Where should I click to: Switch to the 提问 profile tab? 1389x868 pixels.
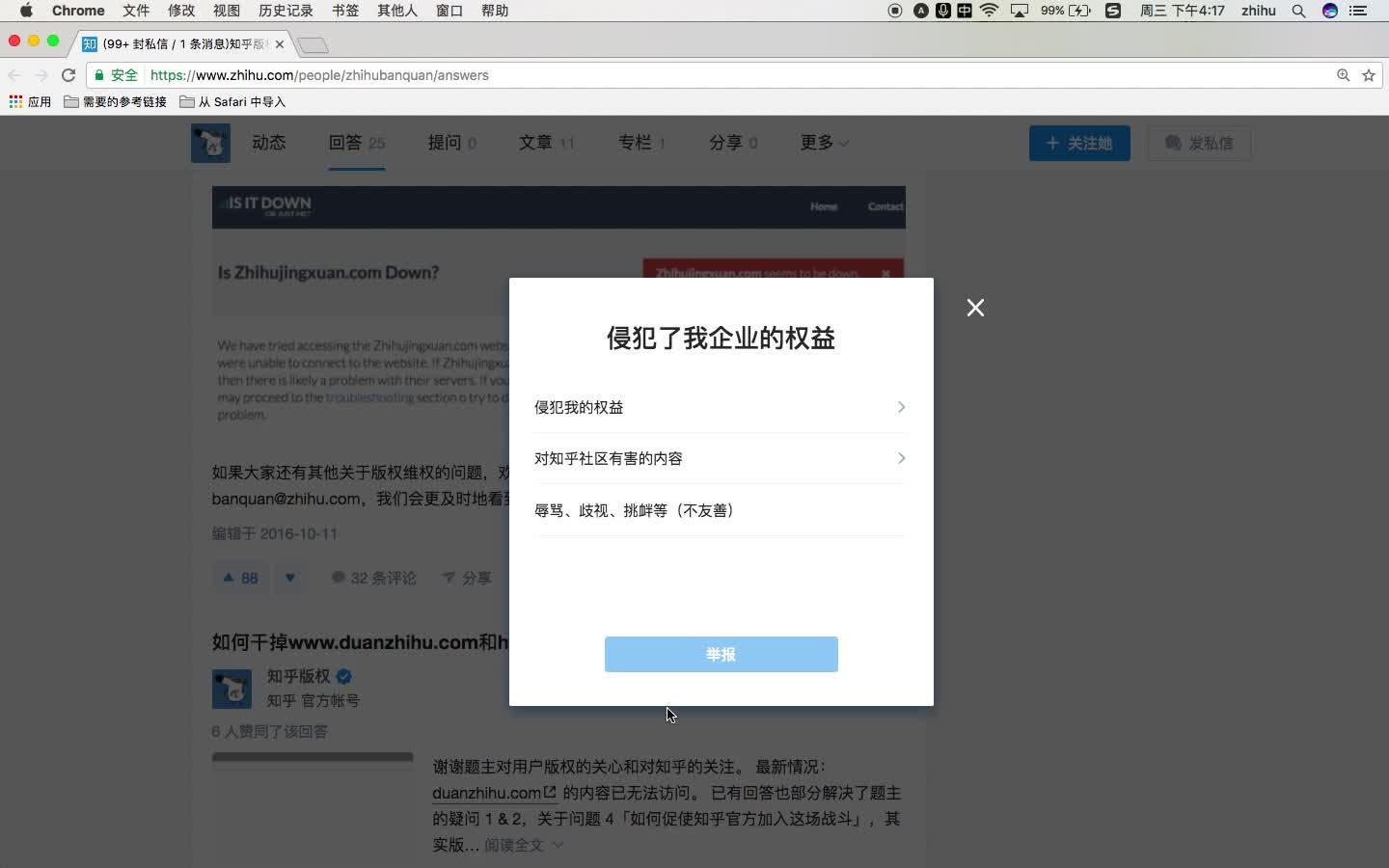click(x=451, y=143)
